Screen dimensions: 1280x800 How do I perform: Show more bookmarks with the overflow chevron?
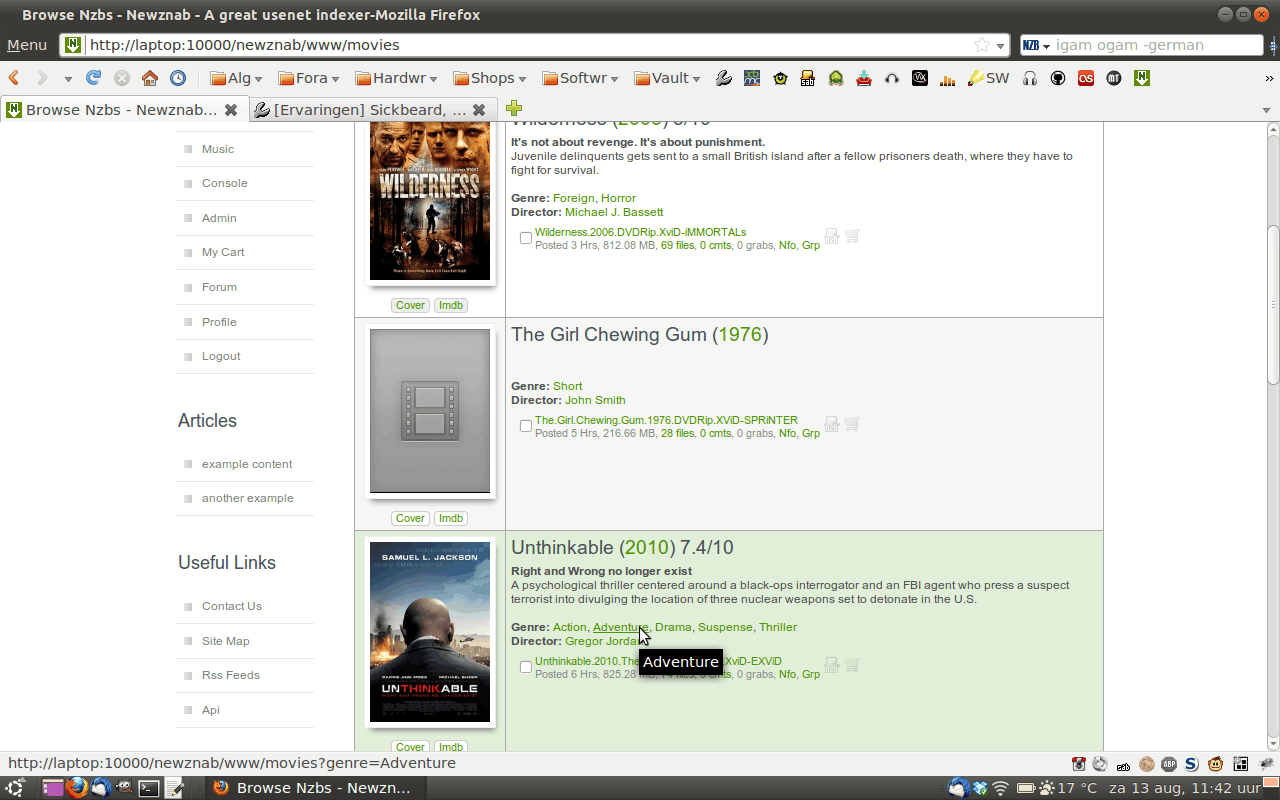1269,78
